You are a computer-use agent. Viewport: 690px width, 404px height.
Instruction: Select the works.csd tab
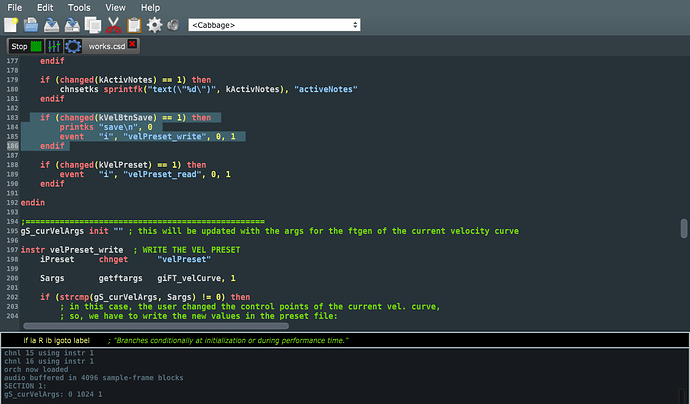[x=106, y=46]
